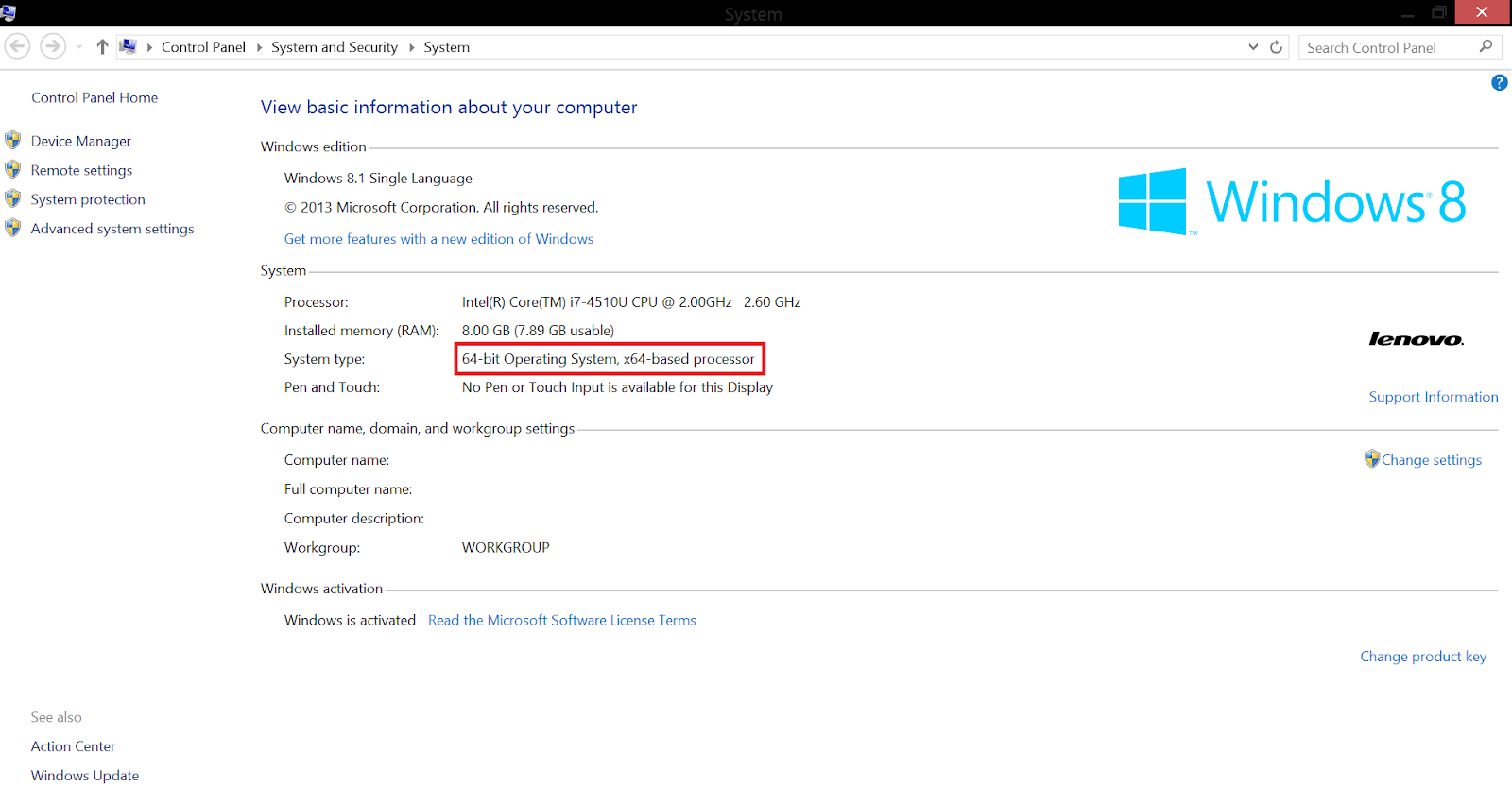The width and height of the screenshot is (1512, 805).
Task: Open System protection
Action: 88,199
